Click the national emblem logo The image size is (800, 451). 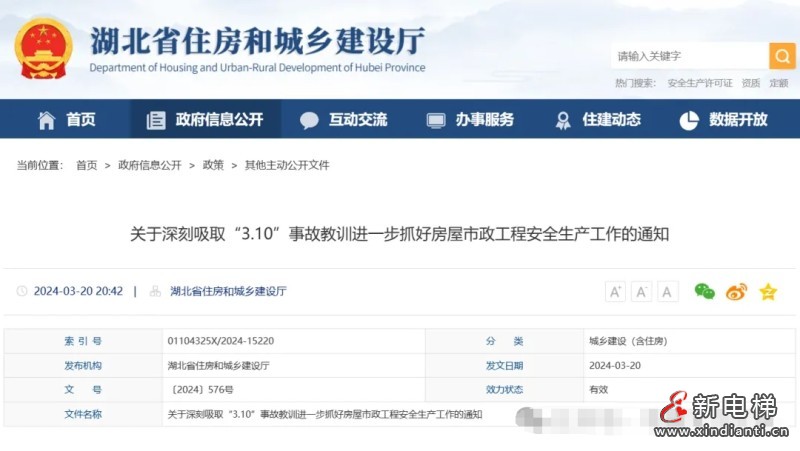pyautogui.click(x=43, y=49)
